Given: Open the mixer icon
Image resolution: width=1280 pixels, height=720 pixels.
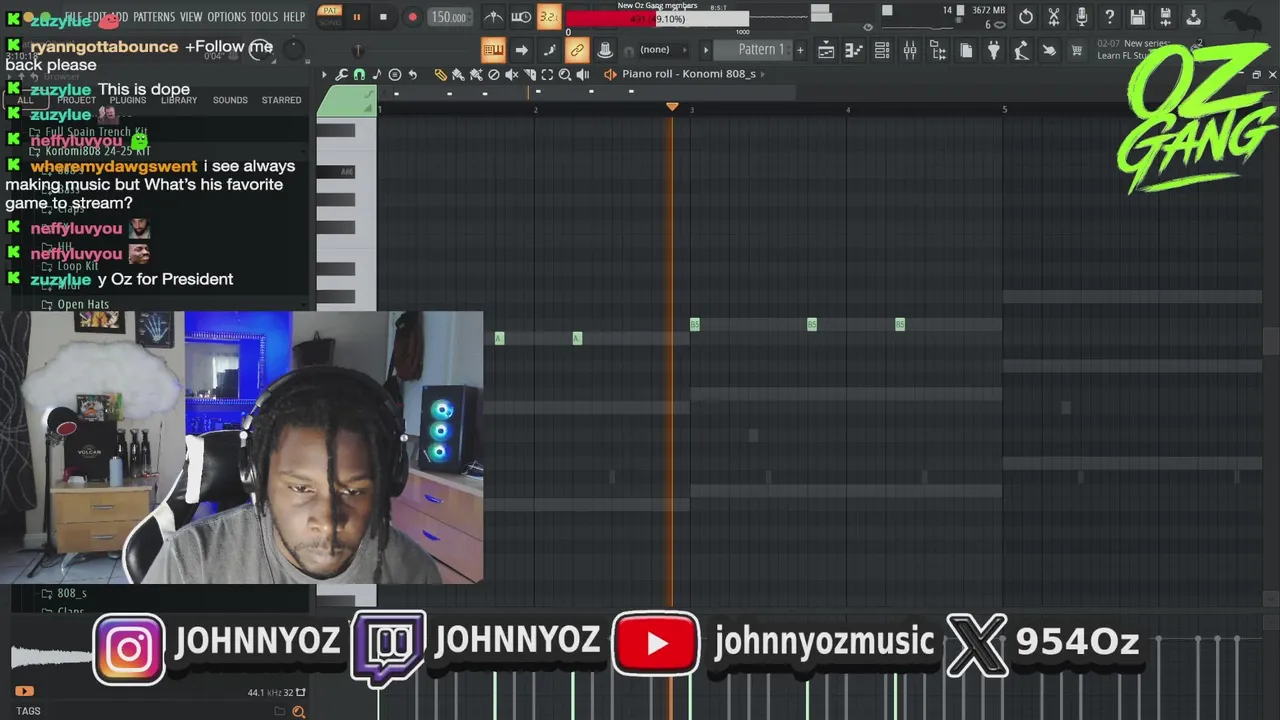Looking at the screenshot, I should pos(910,51).
